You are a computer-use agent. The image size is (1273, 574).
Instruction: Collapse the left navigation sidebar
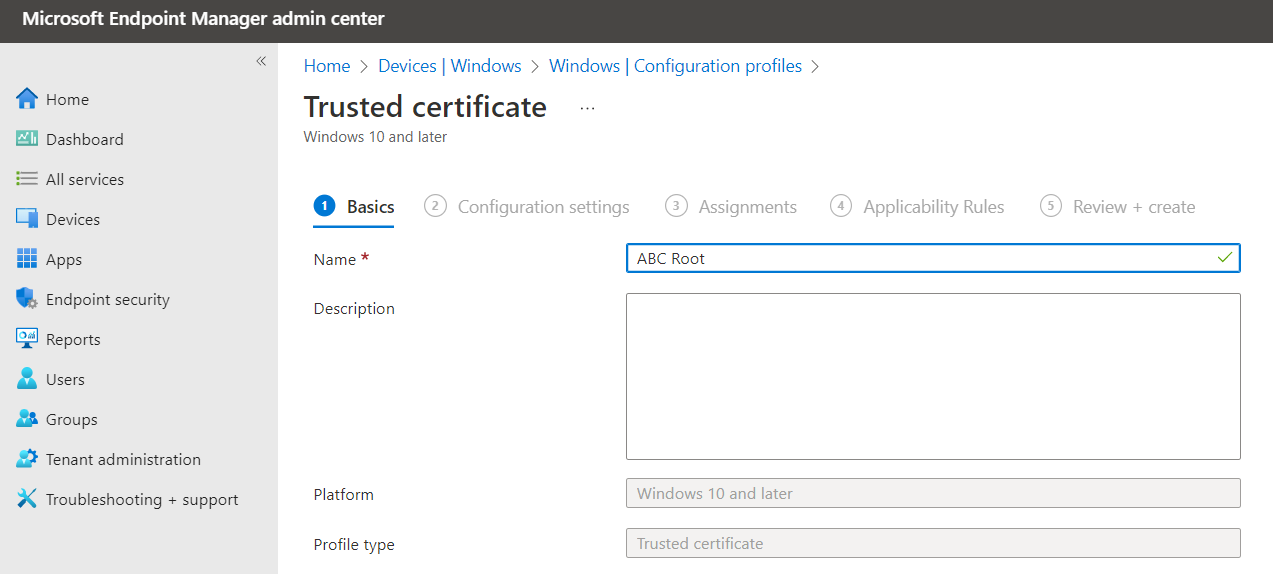tap(261, 62)
